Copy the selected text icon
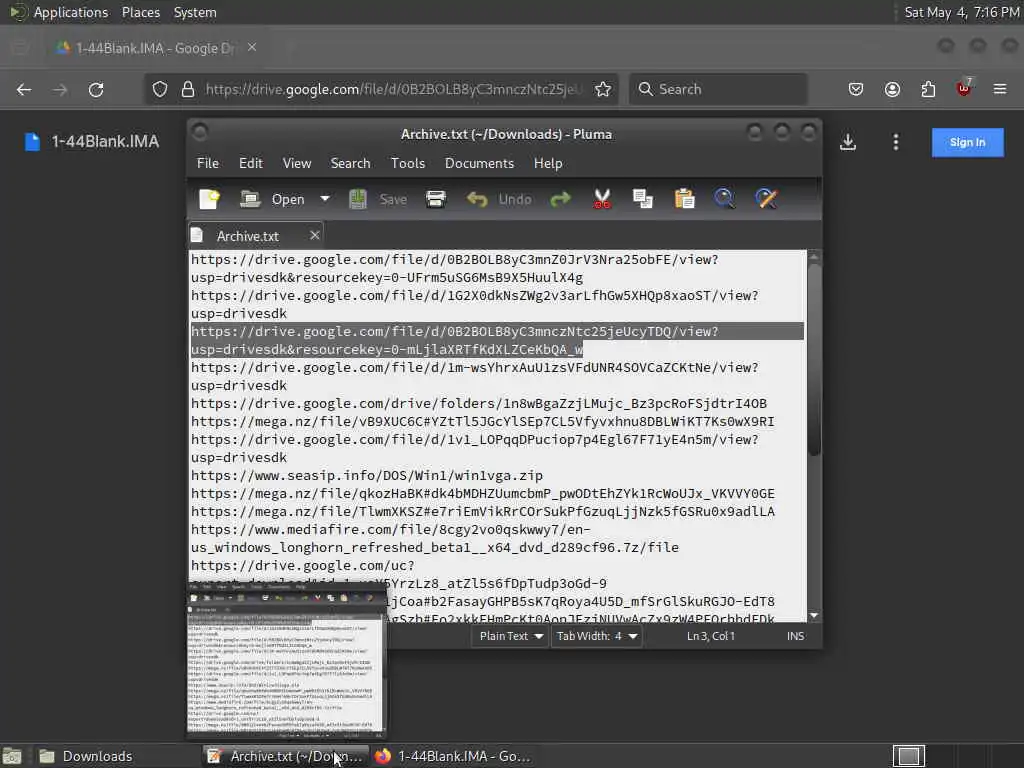The width and height of the screenshot is (1024, 768). click(x=643, y=199)
